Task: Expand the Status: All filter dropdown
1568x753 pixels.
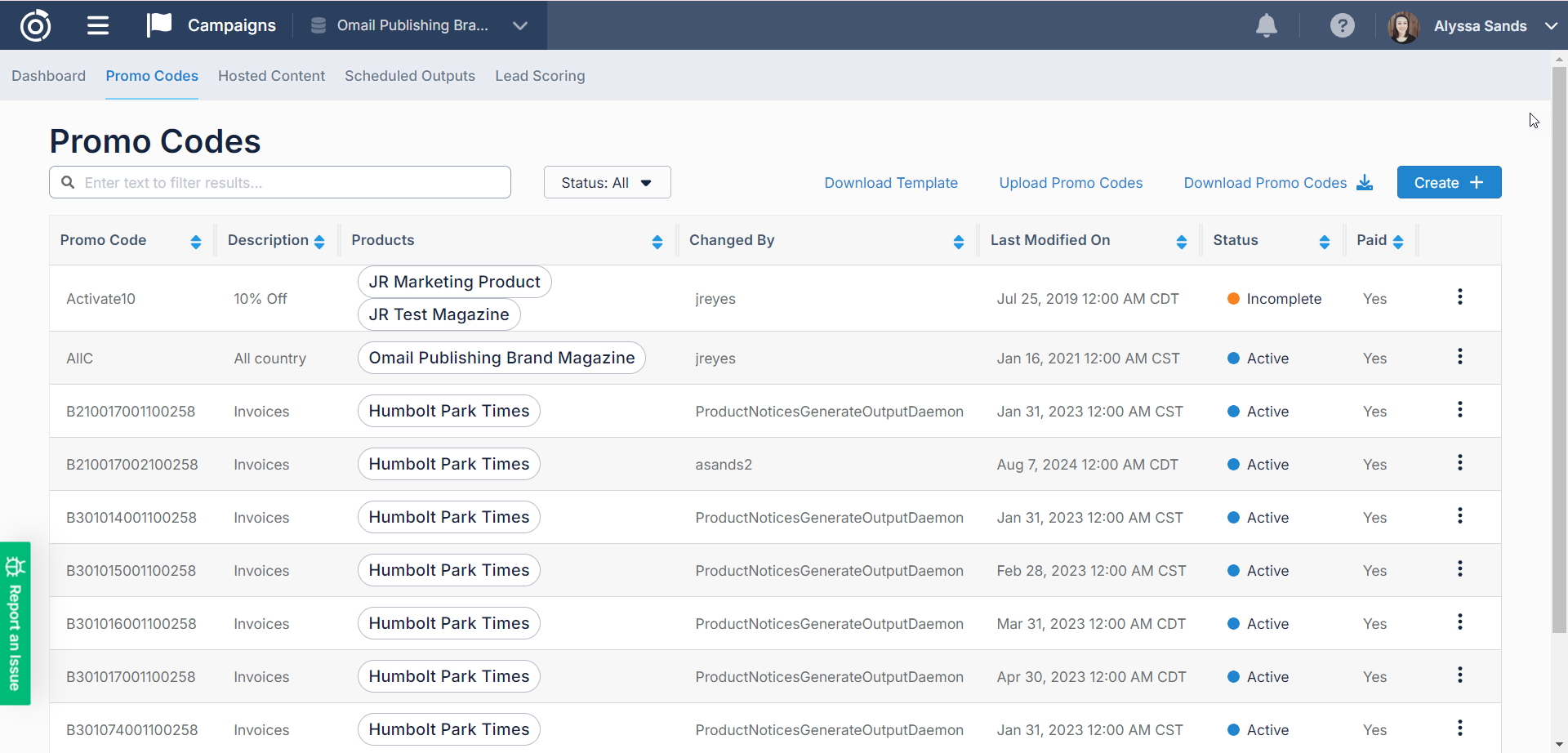Action: (607, 183)
